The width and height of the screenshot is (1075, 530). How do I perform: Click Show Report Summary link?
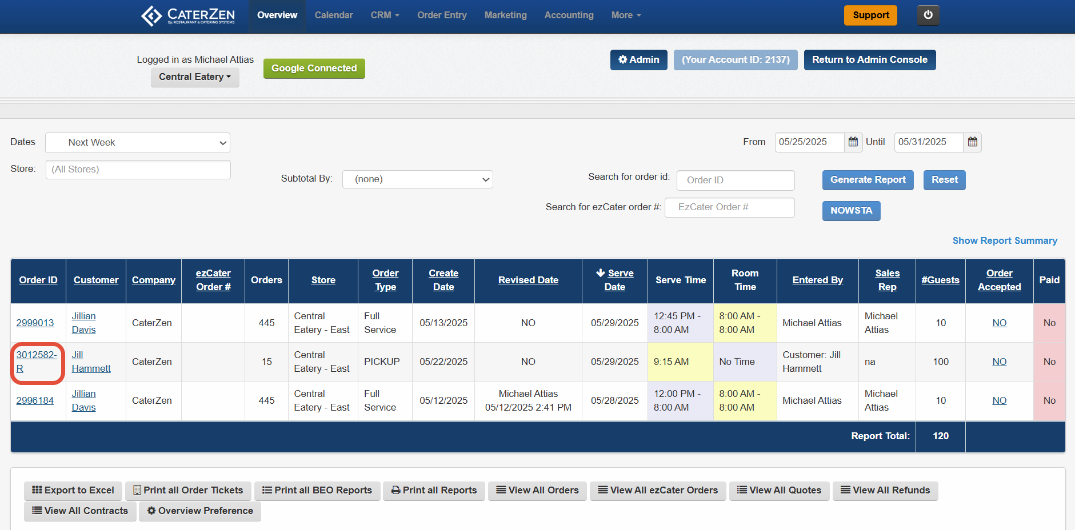click(x=1004, y=241)
